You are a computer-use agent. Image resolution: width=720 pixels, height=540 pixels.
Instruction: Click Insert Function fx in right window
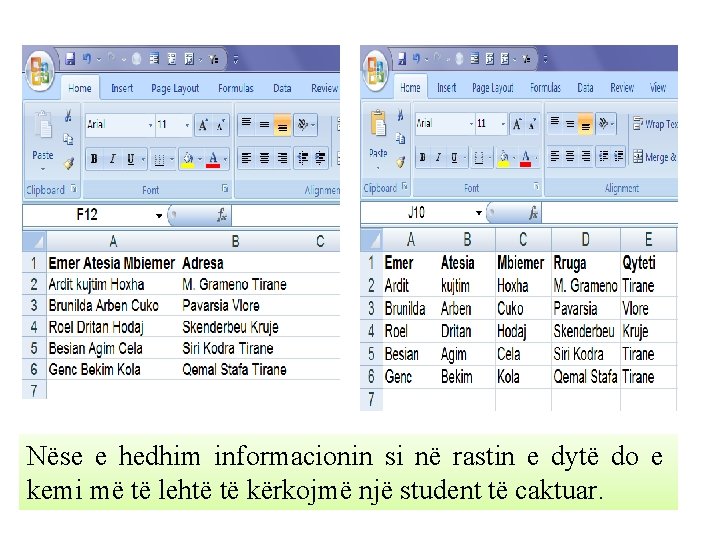click(533, 213)
